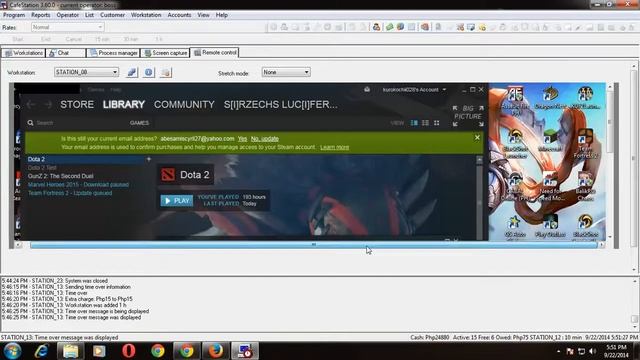Open COMMUNITY in the remote Steam window
Viewport: 640px width, 360px height.
pyautogui.click(x=184, y=104)
